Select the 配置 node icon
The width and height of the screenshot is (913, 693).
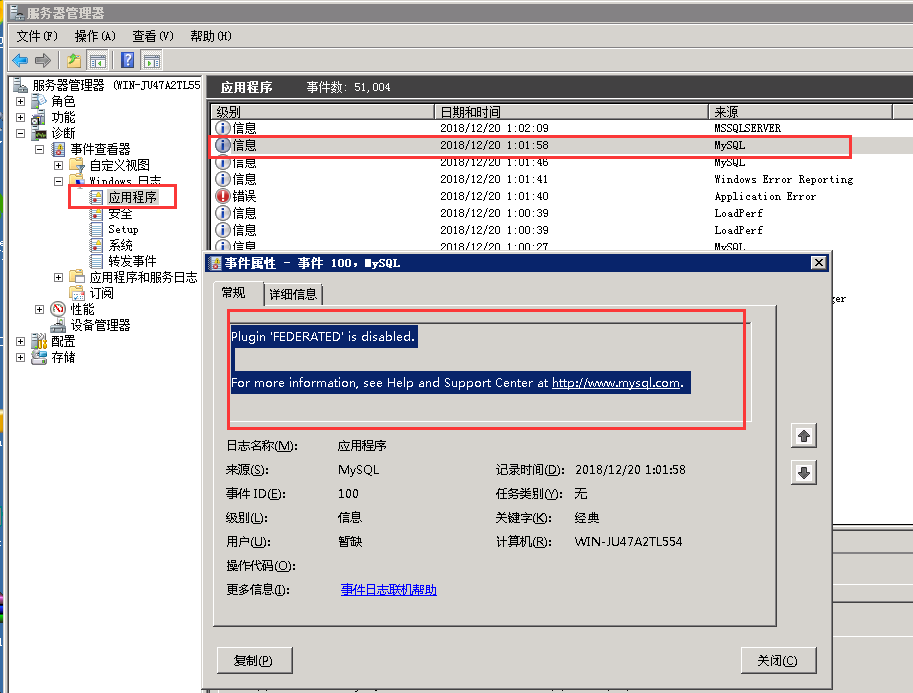pyautogui.click(x=39, y=341)
